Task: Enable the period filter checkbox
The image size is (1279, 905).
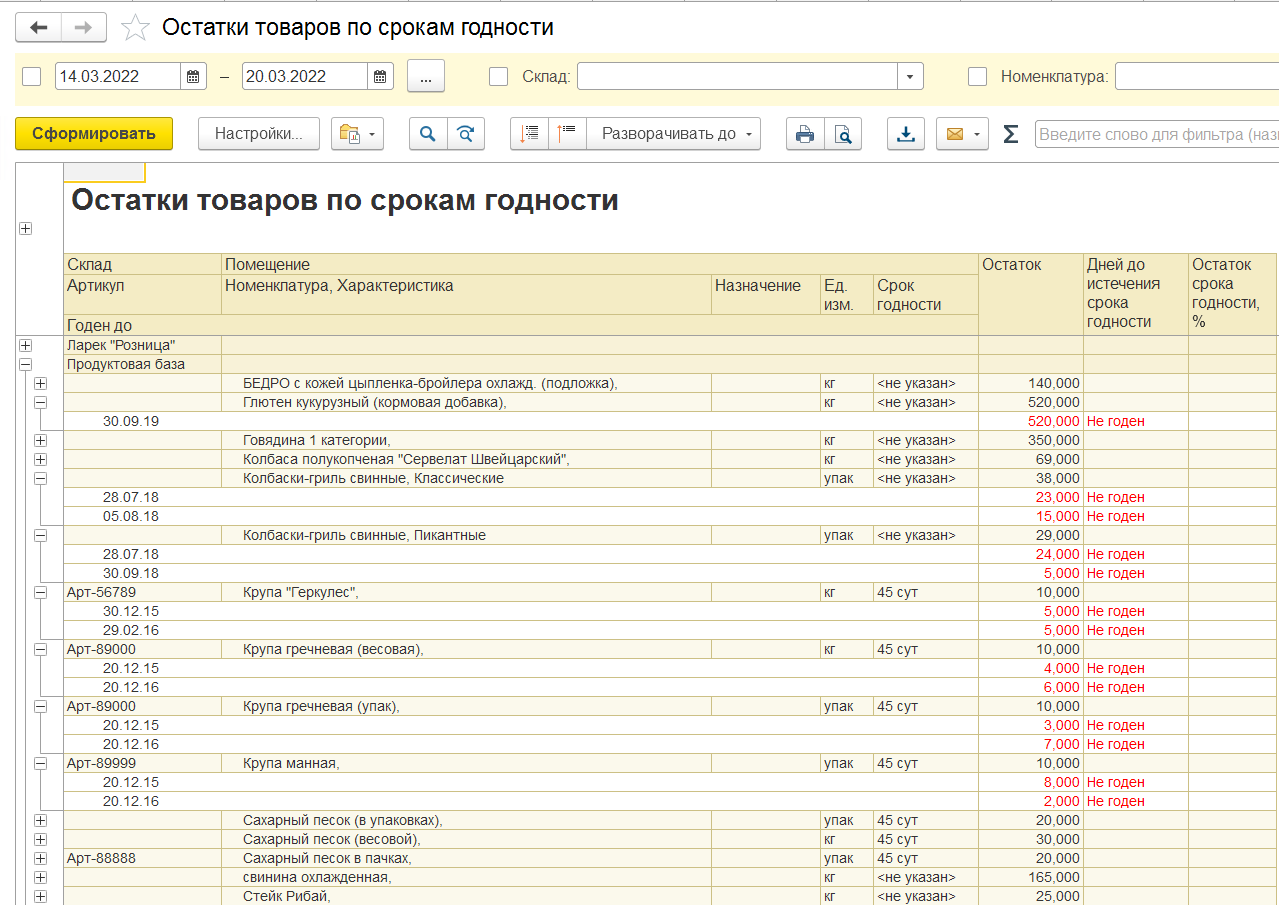Action: [x=32, y=77]
